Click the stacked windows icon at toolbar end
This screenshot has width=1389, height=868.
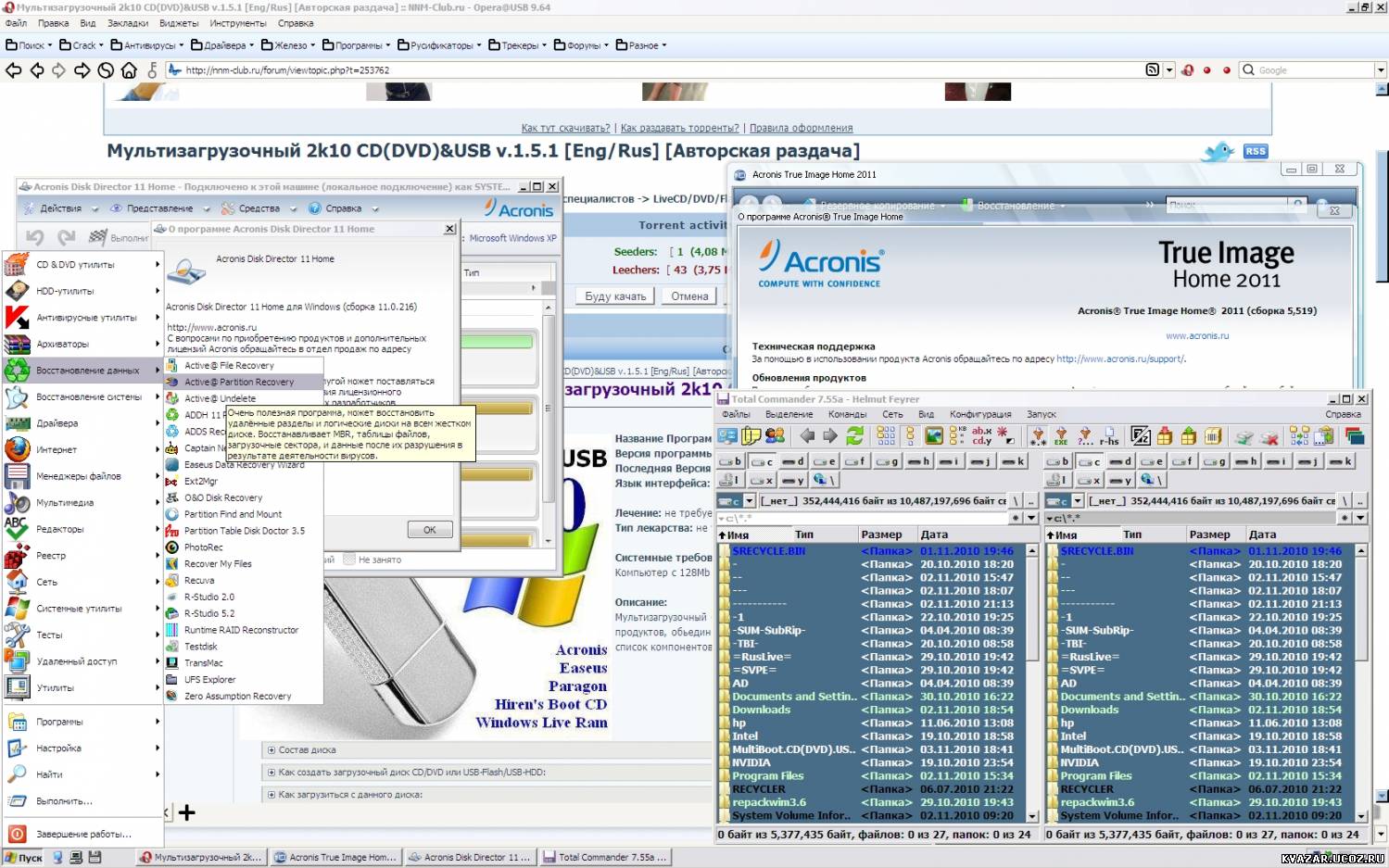[1355, 435]
